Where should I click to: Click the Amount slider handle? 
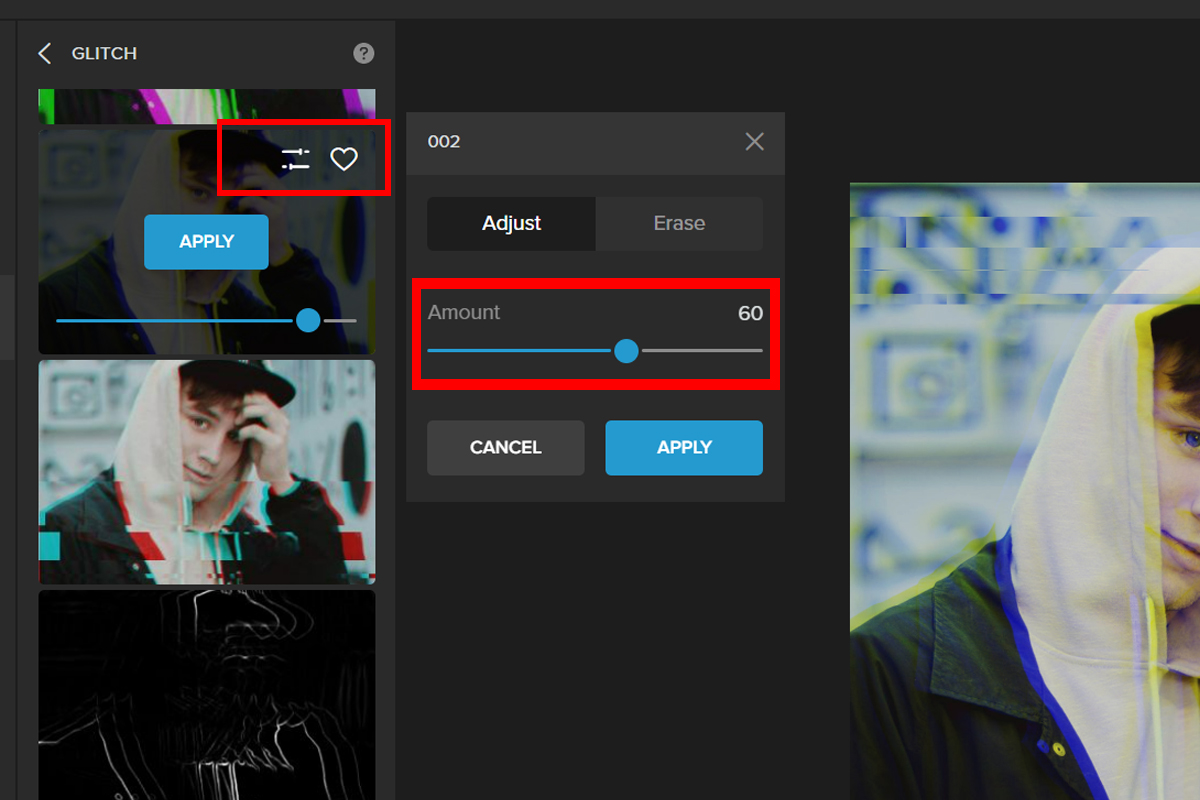tap(627, 351)
